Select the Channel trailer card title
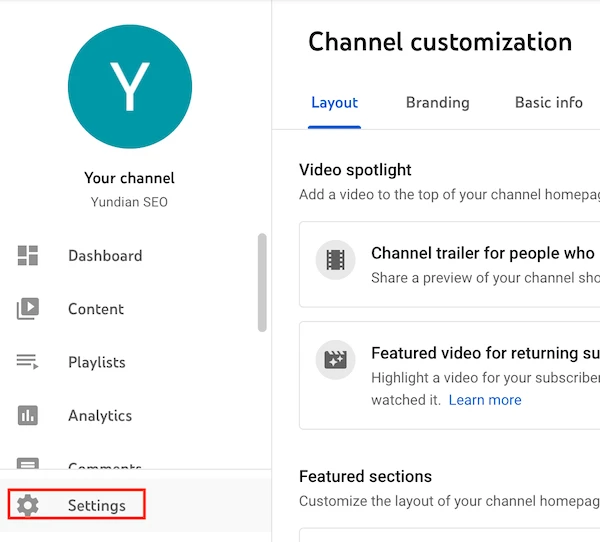The image size is (600, 542). point(483,253)
